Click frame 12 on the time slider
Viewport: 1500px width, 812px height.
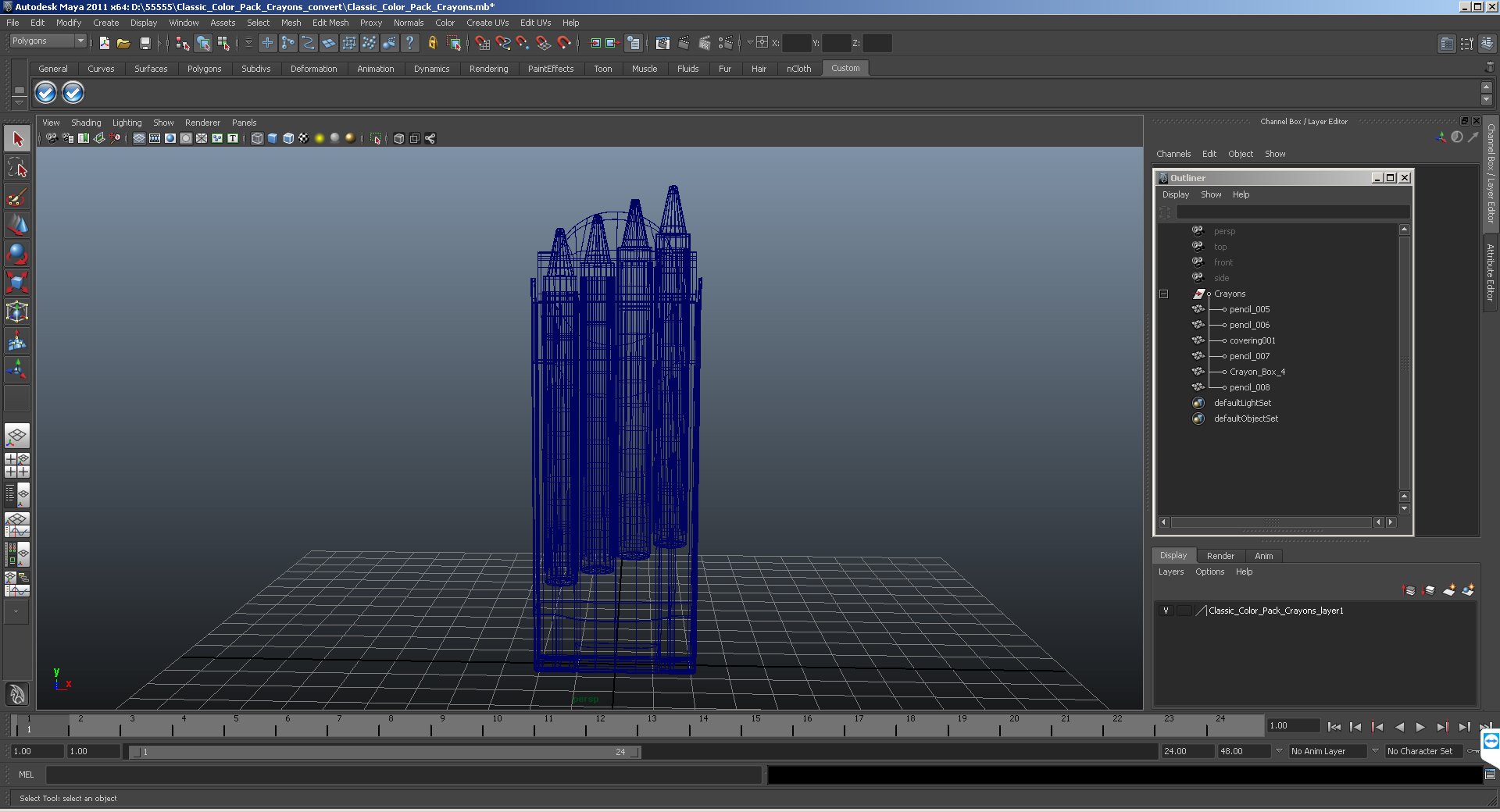coord(599,726)
